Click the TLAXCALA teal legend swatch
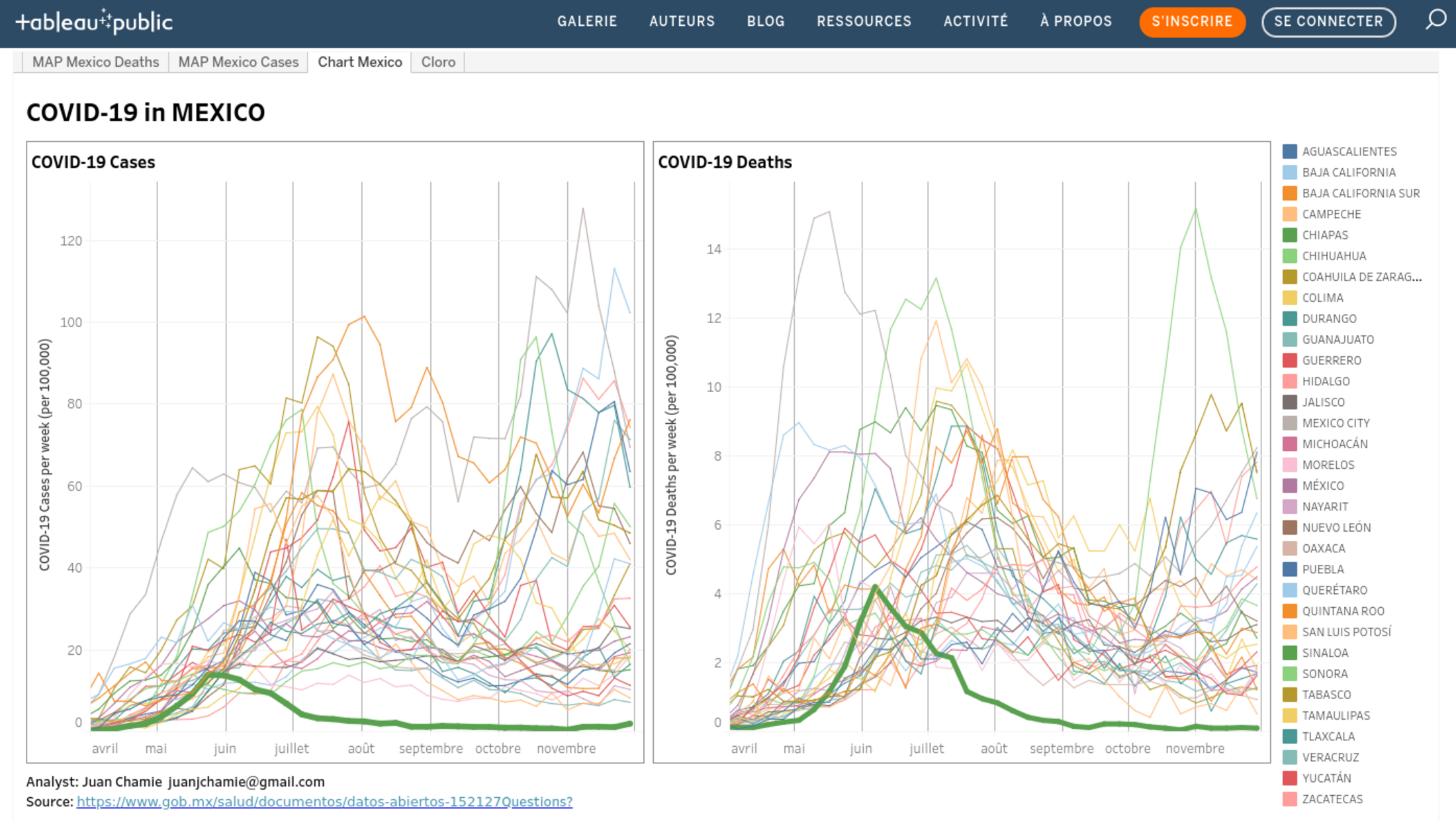The width and height of the screenshot is (1456, 821). [x=1289, y=736]
